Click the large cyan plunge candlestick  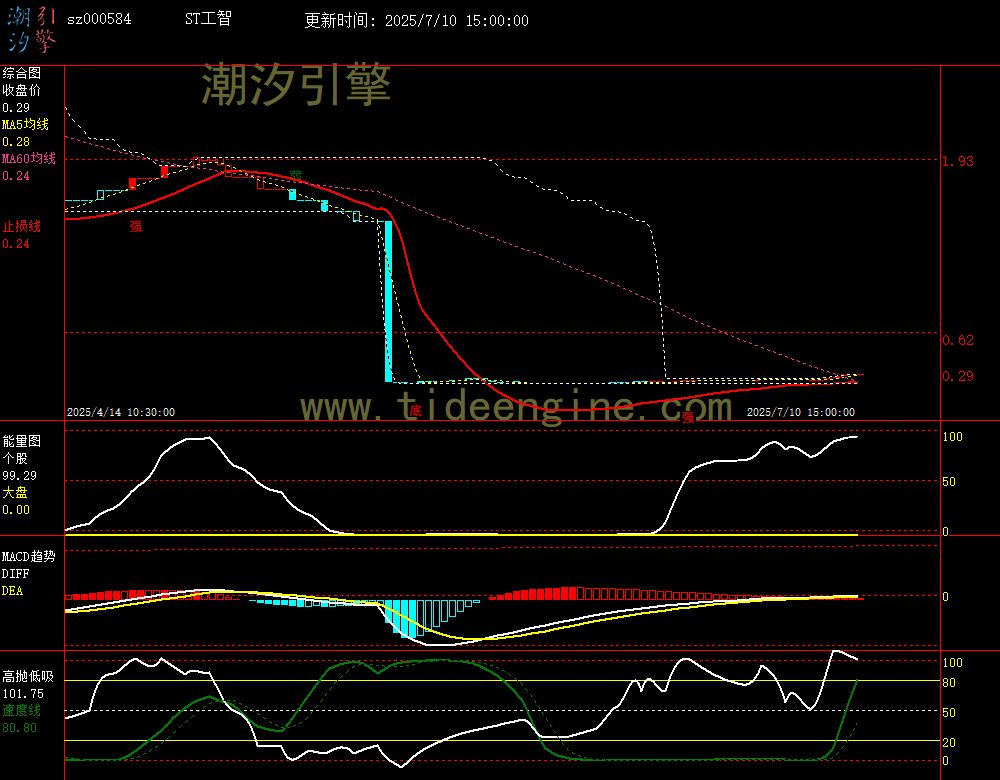pyautogui.click(x=388, y=300)
